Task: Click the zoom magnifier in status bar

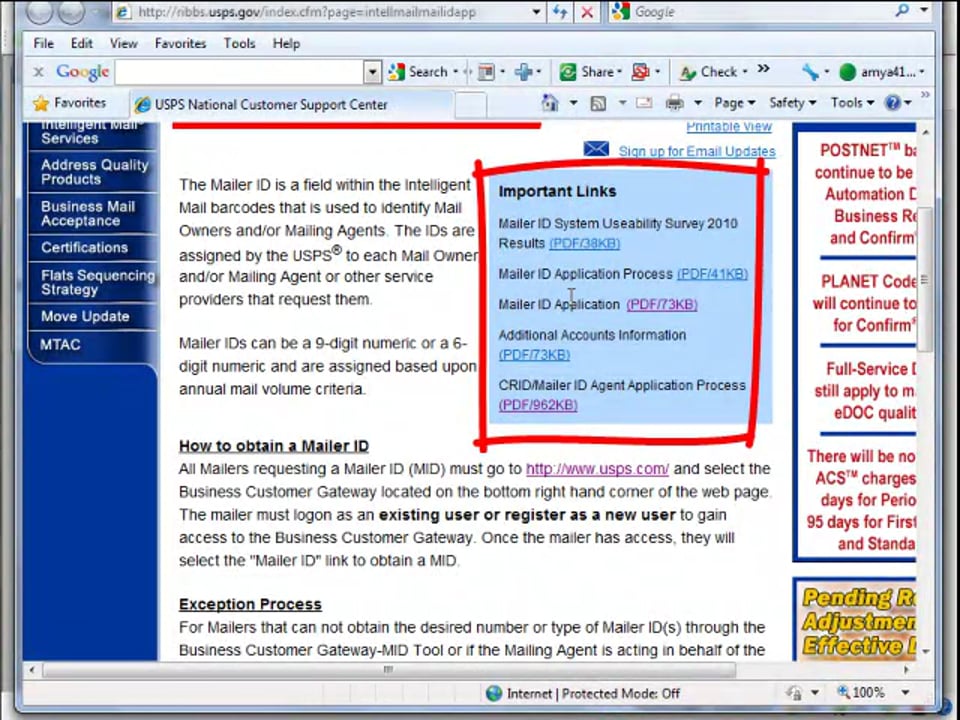Action: coord(843,692)
